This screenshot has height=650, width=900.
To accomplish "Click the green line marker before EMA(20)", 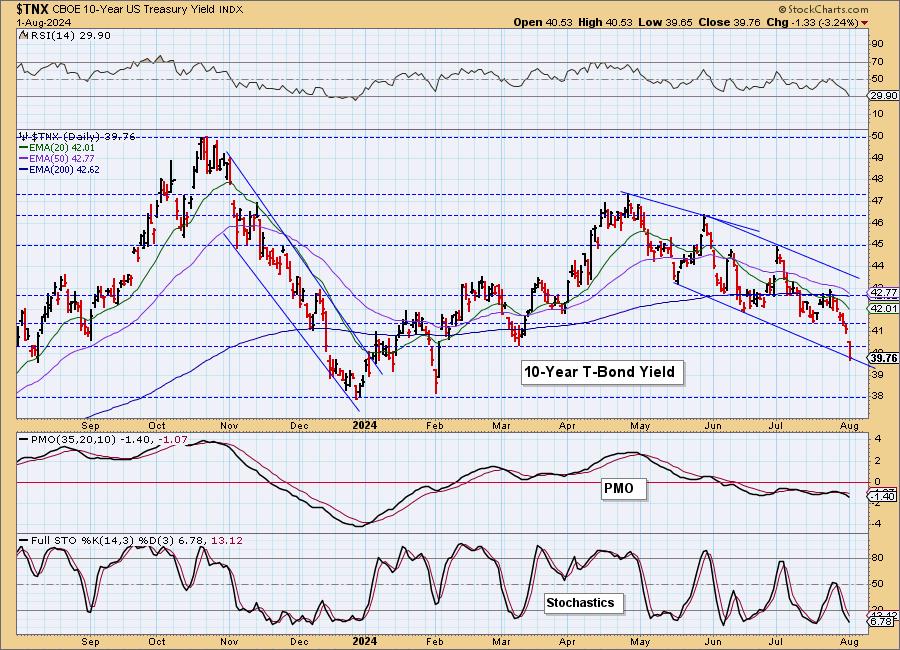I will [24, 148].
